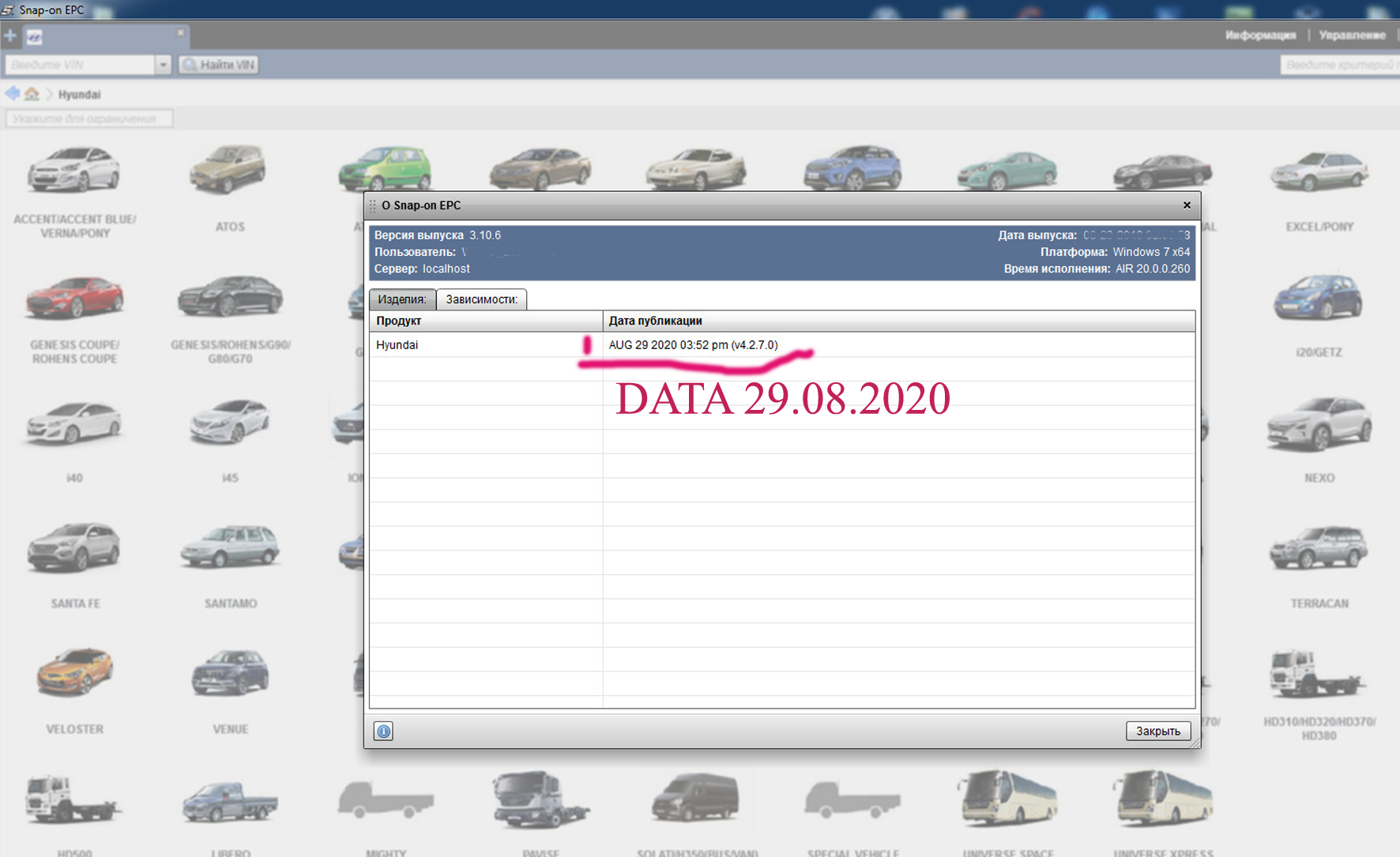
Task: Click the blue info icon in dialog footer
Action: (x=383, y=731)
